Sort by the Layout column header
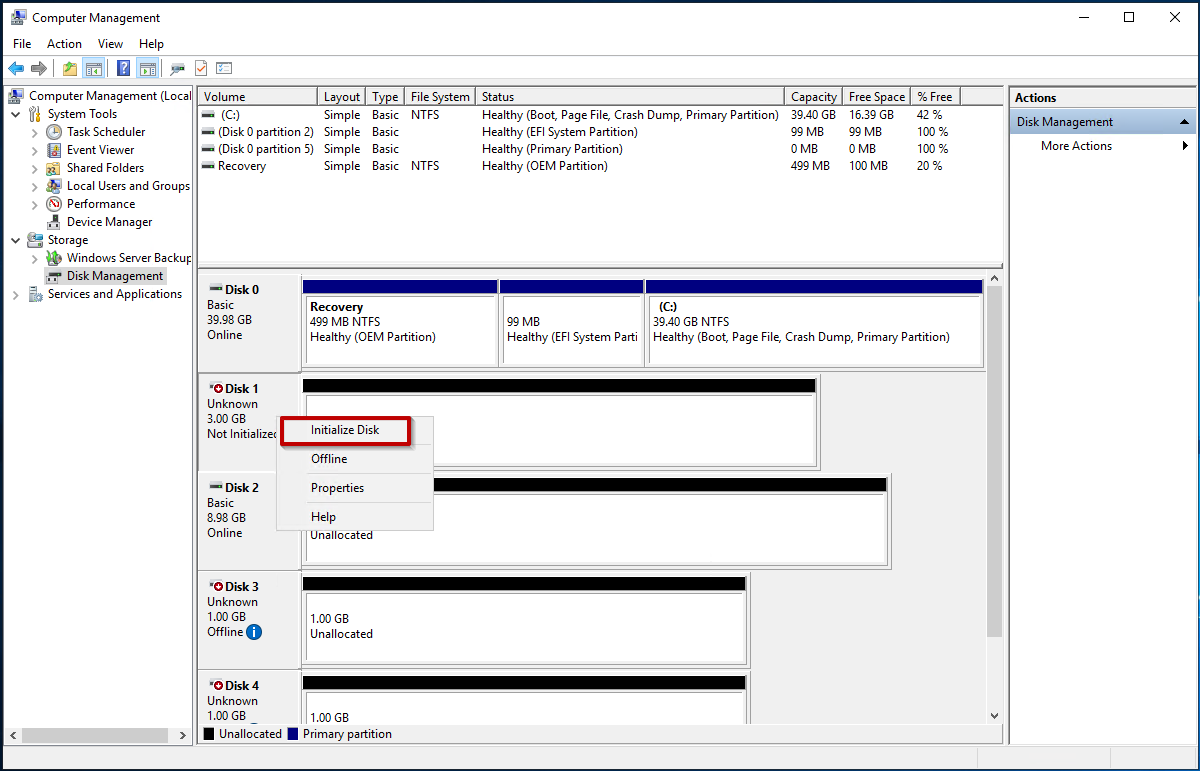1200x771 pixels. pyautogui.click(x=342, y=97)
